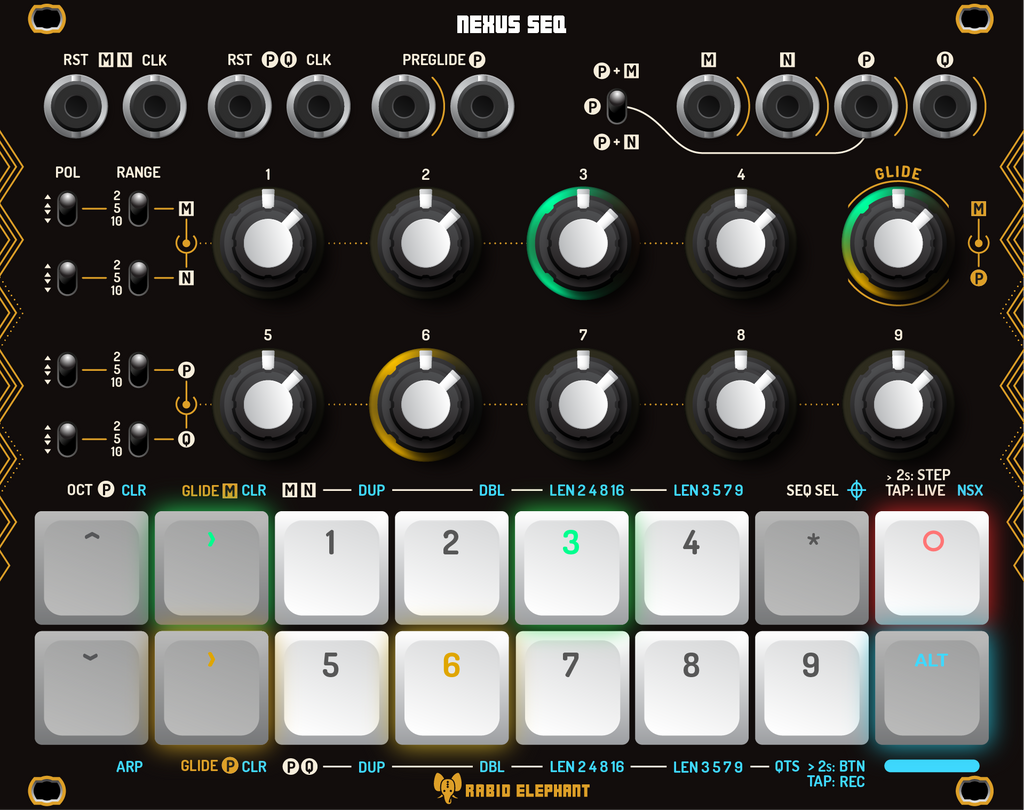Toggle the POL switch for row P

tap(67, 370)
